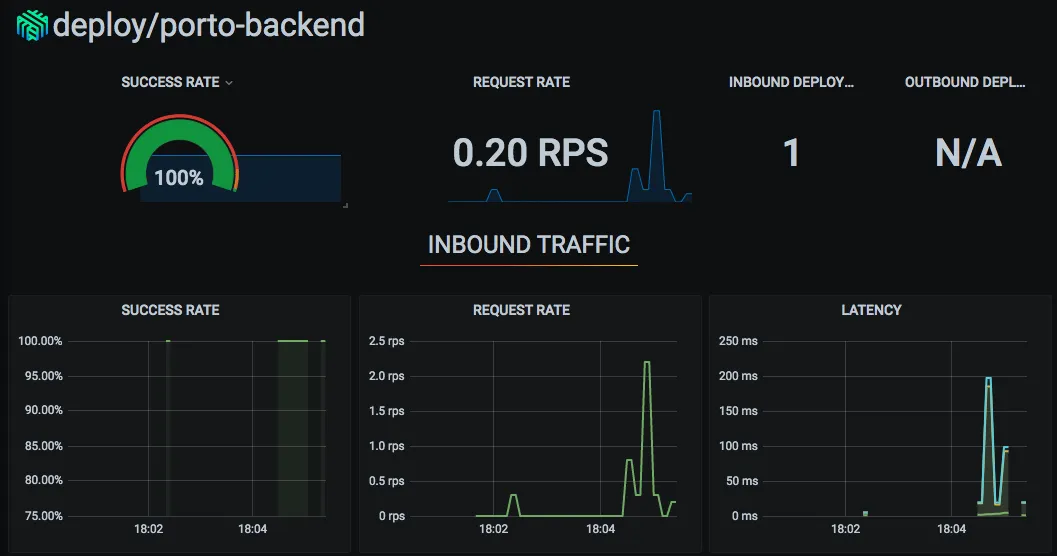This screenshot has height=556, width=1057.
Task: Click the 200 ms peak in Latency graph
Action: (988, 380)
